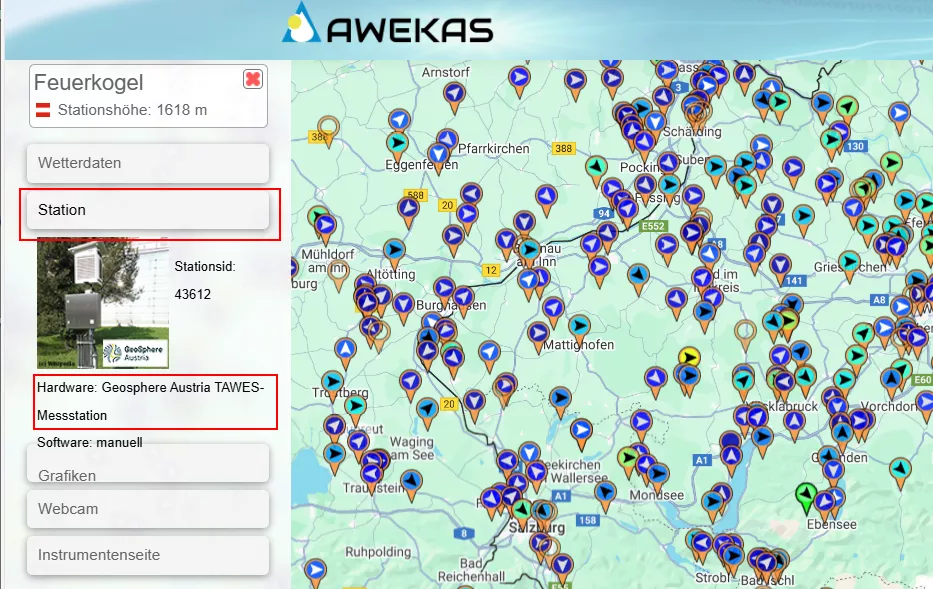
Task: Click the marker left of Ruhpolding label
Action: click(315, 574)
